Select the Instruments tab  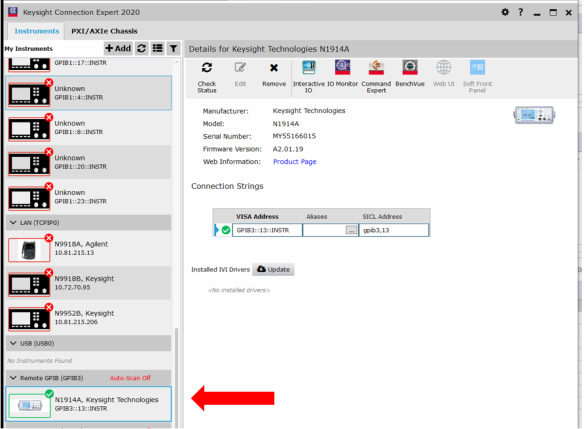(x=36, y=31)
